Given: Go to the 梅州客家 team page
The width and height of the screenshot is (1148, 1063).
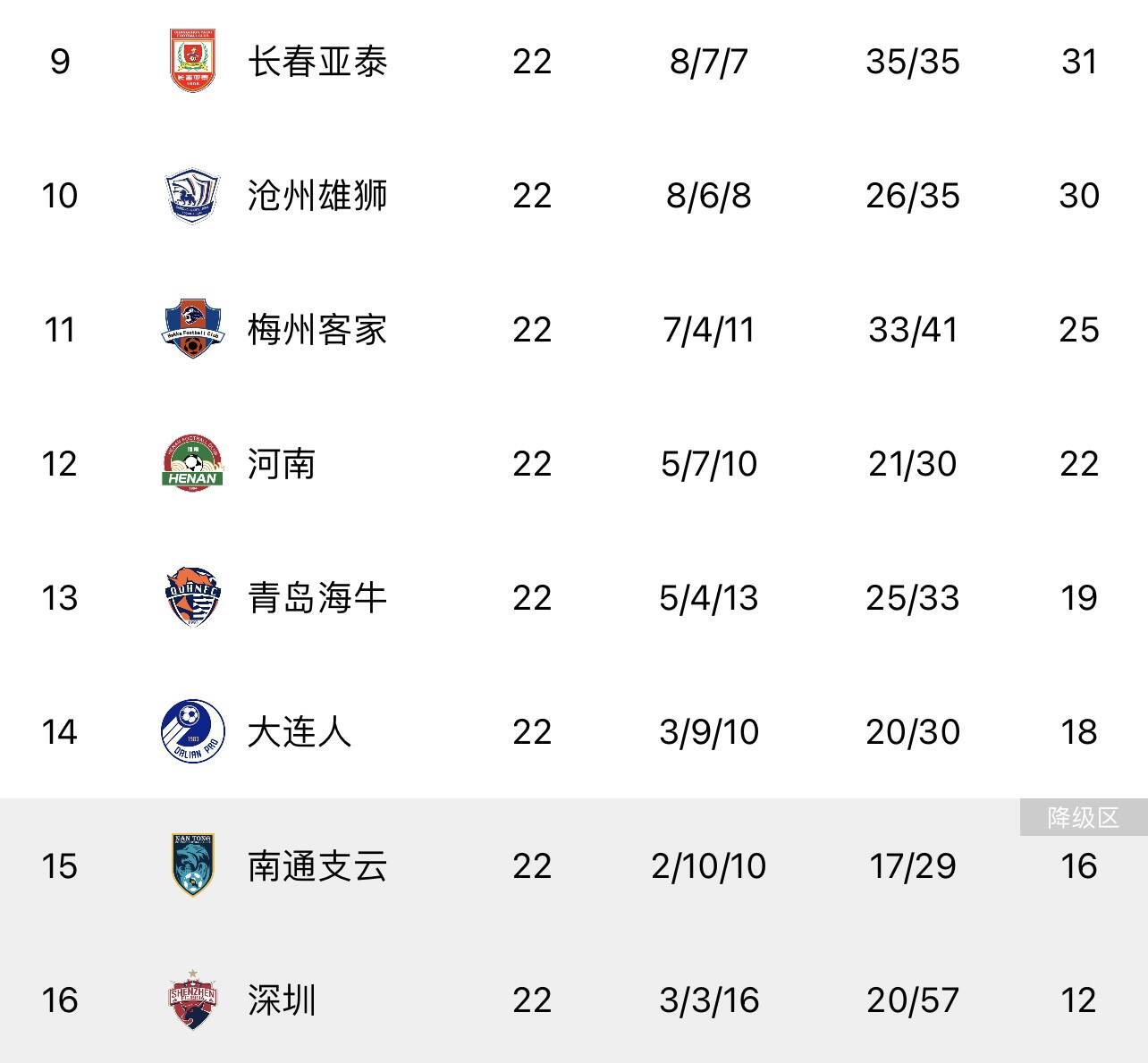Looking at the screenshot, I should tap(317, 330).
